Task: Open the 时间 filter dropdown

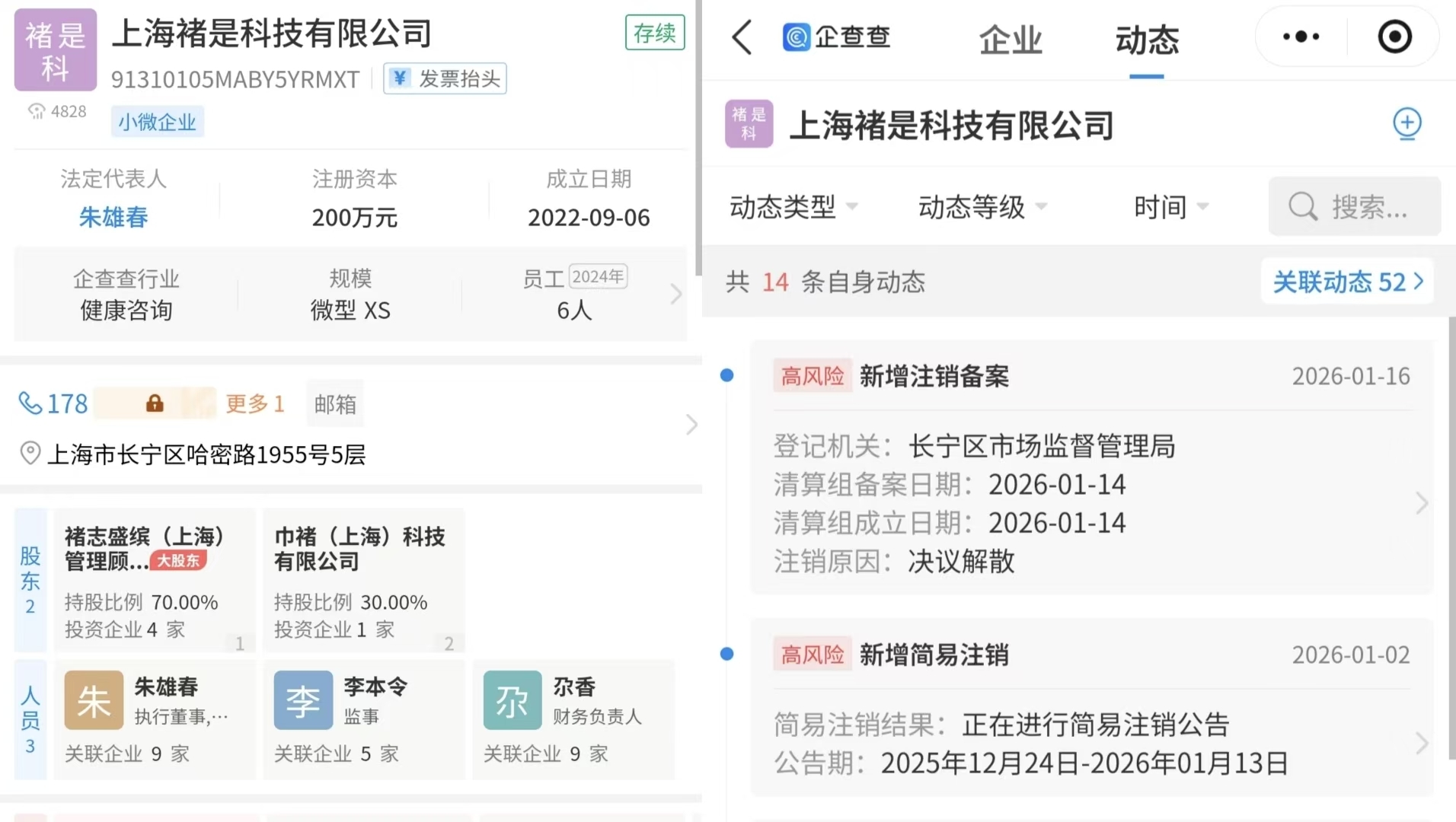Action: pos(1170,206)
